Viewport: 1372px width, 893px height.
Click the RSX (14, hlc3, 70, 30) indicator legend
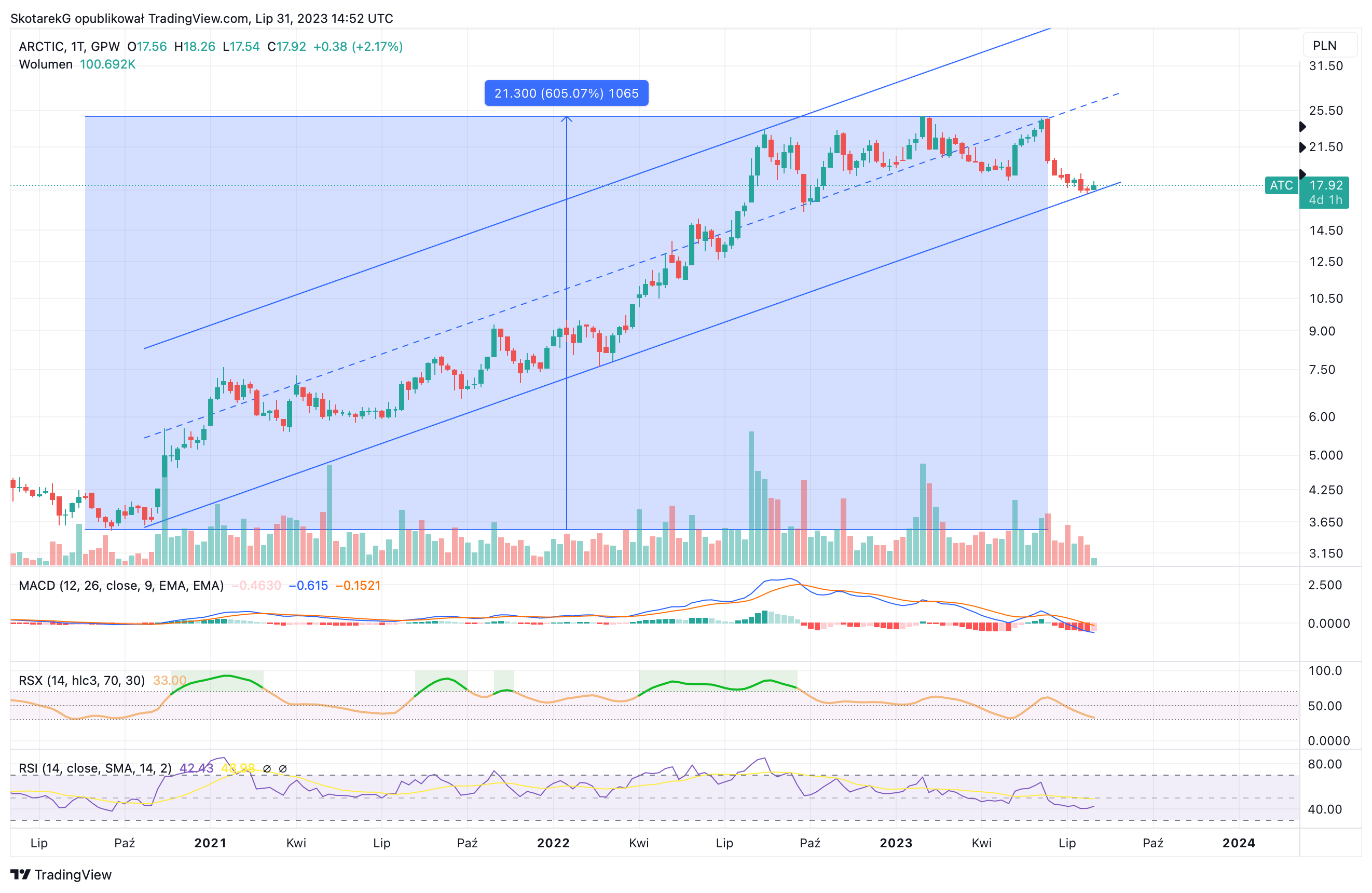(82, 680)
